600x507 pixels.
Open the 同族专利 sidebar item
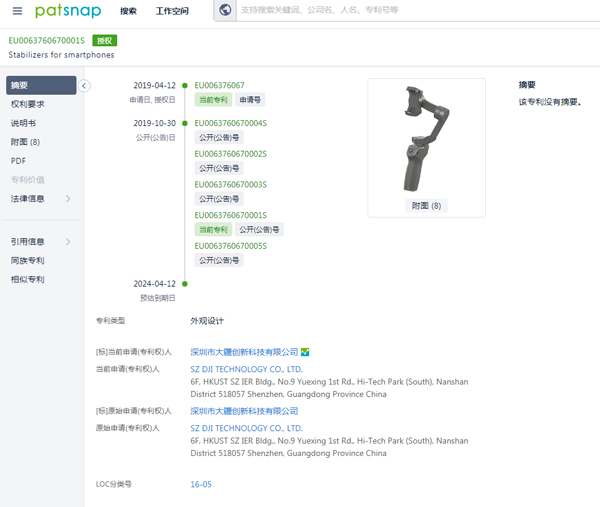28,261
